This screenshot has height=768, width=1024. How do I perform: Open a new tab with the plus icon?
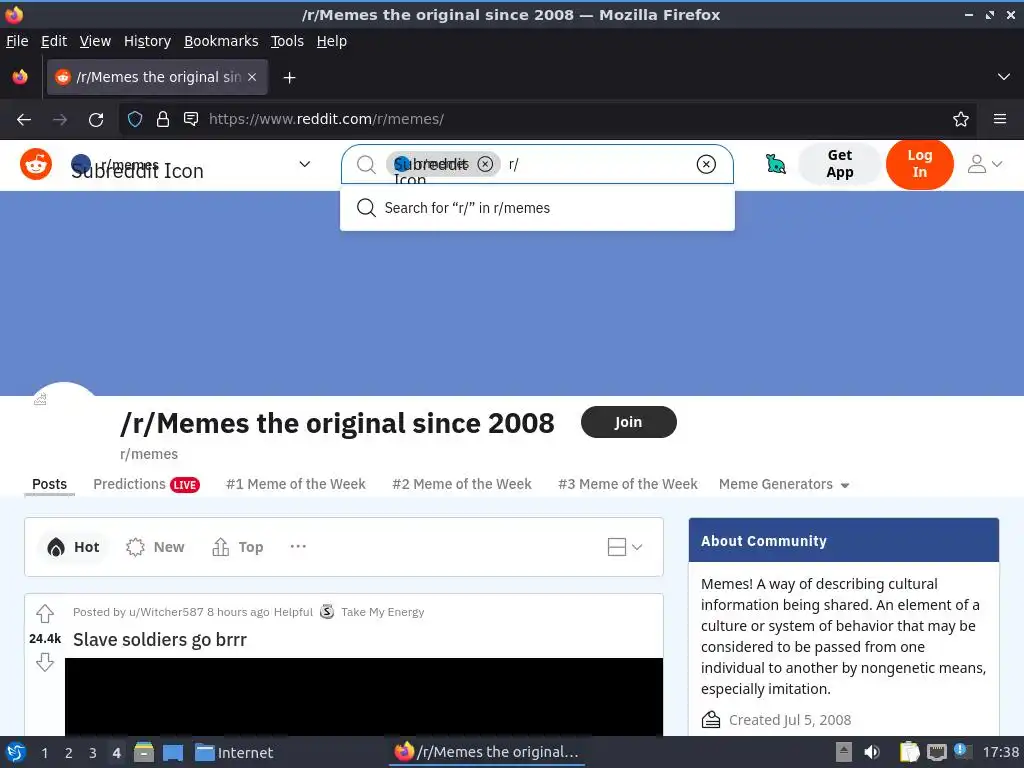(289, 78)
